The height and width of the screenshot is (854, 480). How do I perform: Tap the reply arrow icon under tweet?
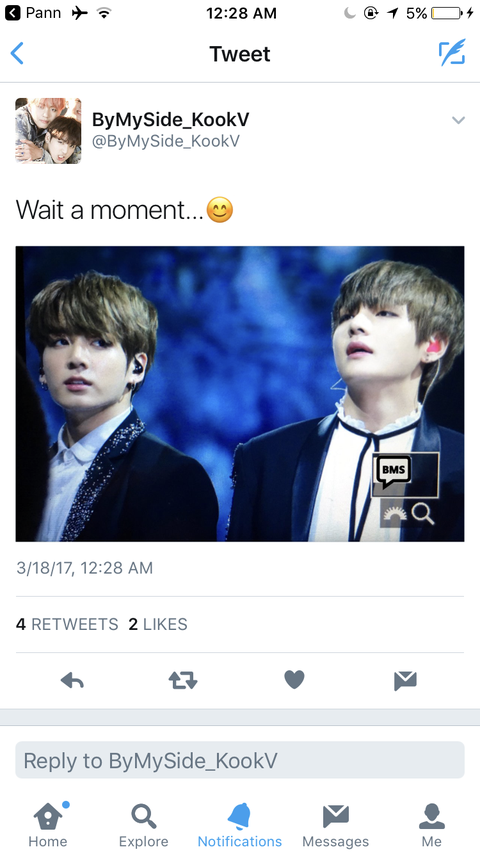72,680
